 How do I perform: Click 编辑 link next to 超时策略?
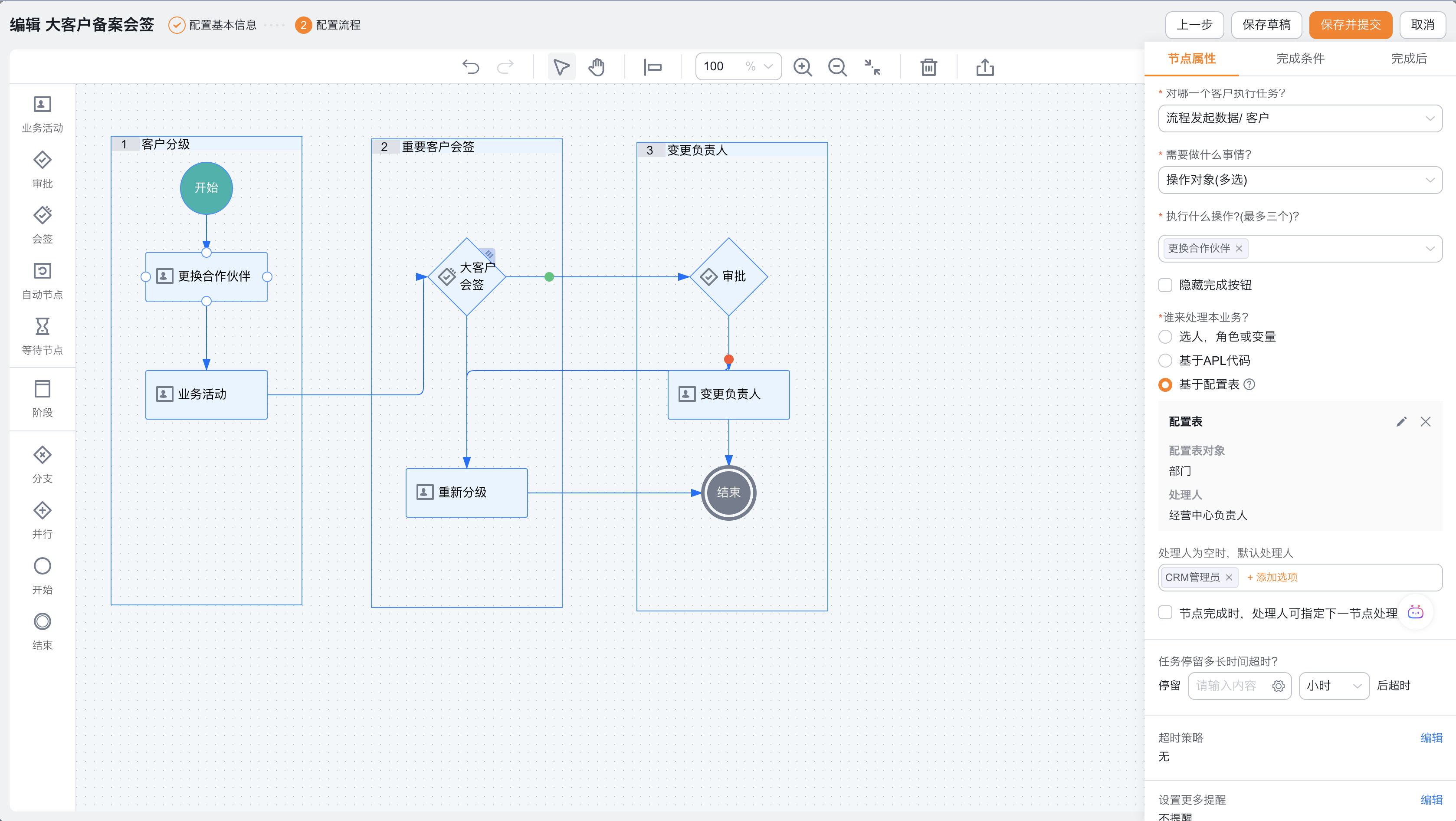1431,738
